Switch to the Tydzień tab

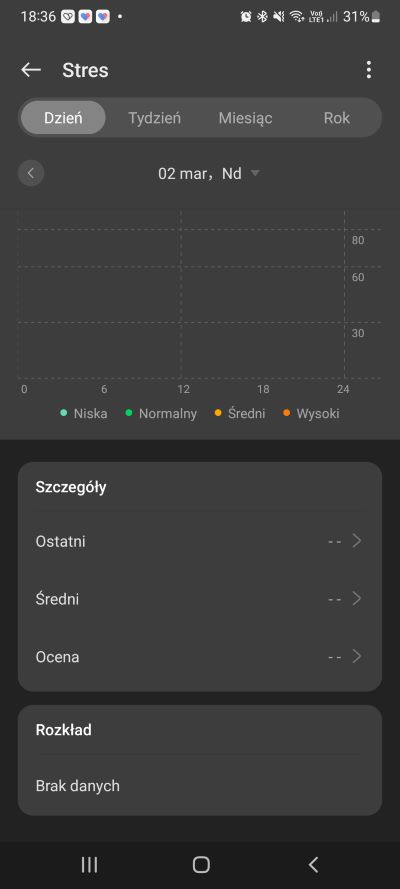[x=154, y=118]
